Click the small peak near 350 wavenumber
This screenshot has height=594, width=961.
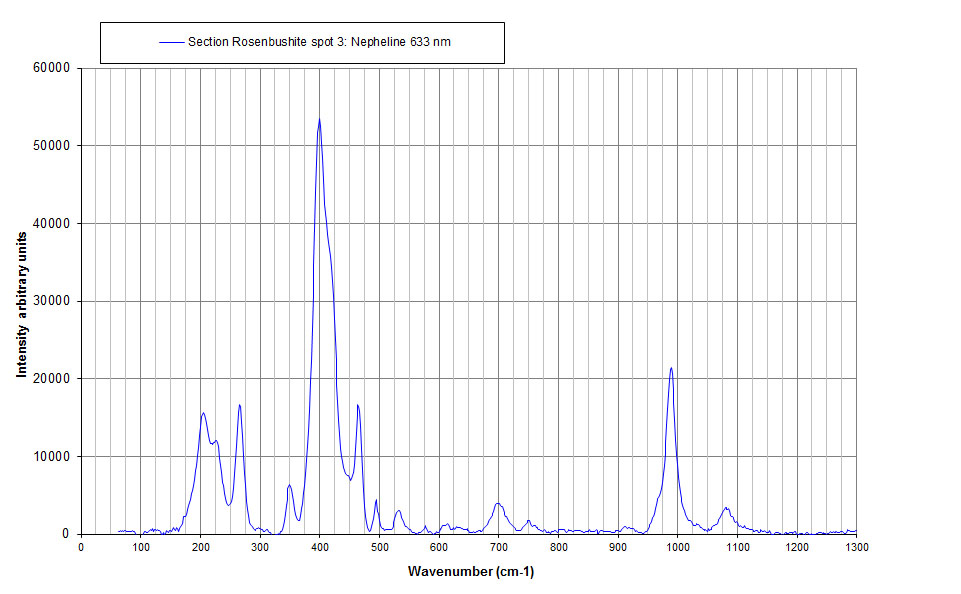point(289,485)
